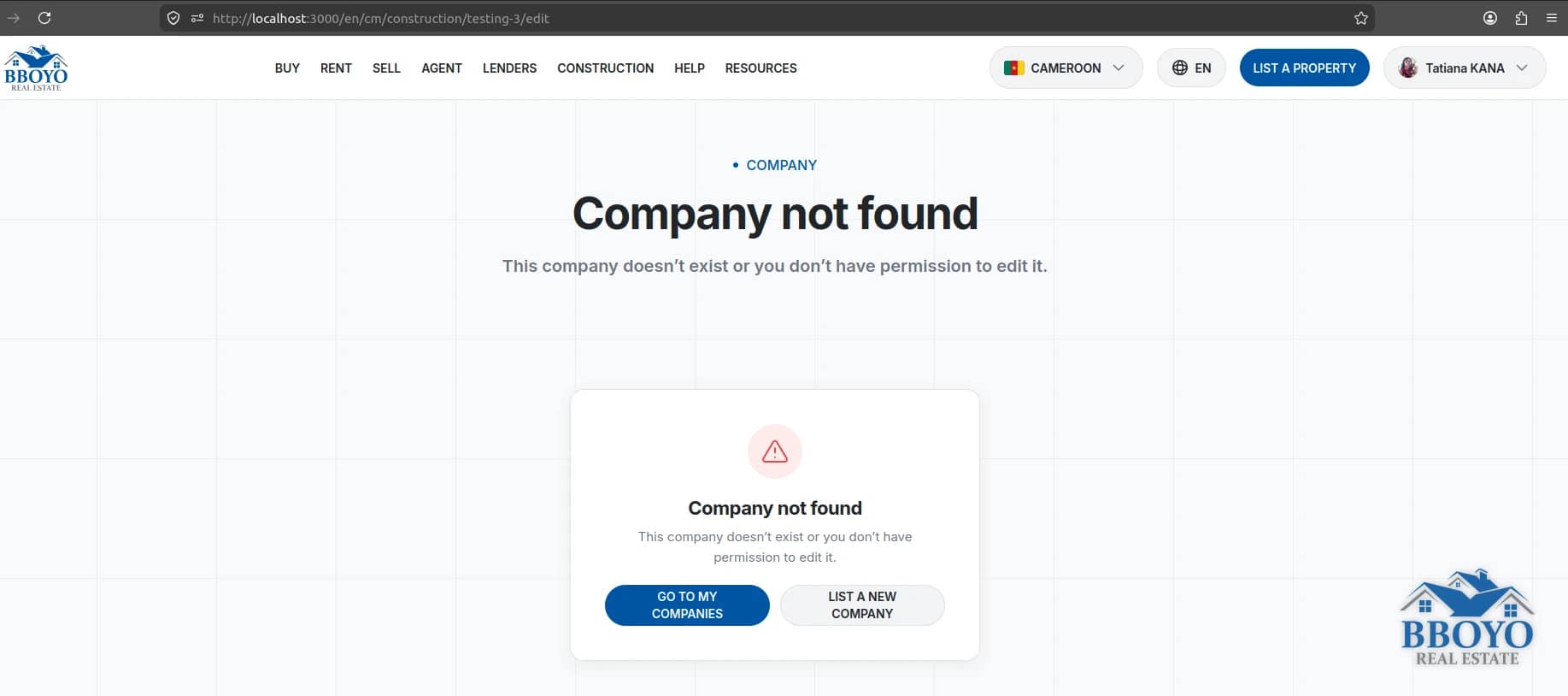Click Tatiana KANA's avatar picture
Viewport: 1568px width, 696px height.
1408,68
